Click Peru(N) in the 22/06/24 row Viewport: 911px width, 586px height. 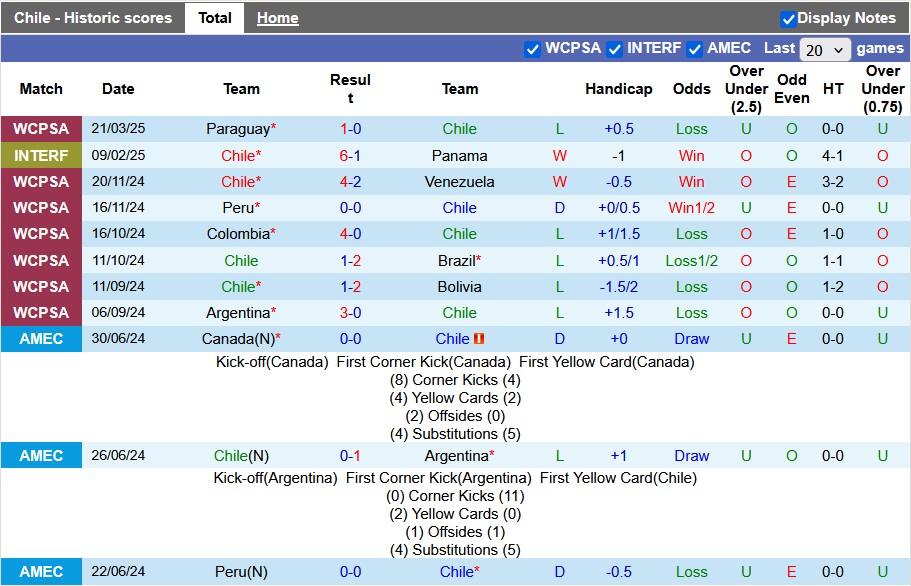tap(241, 572)
